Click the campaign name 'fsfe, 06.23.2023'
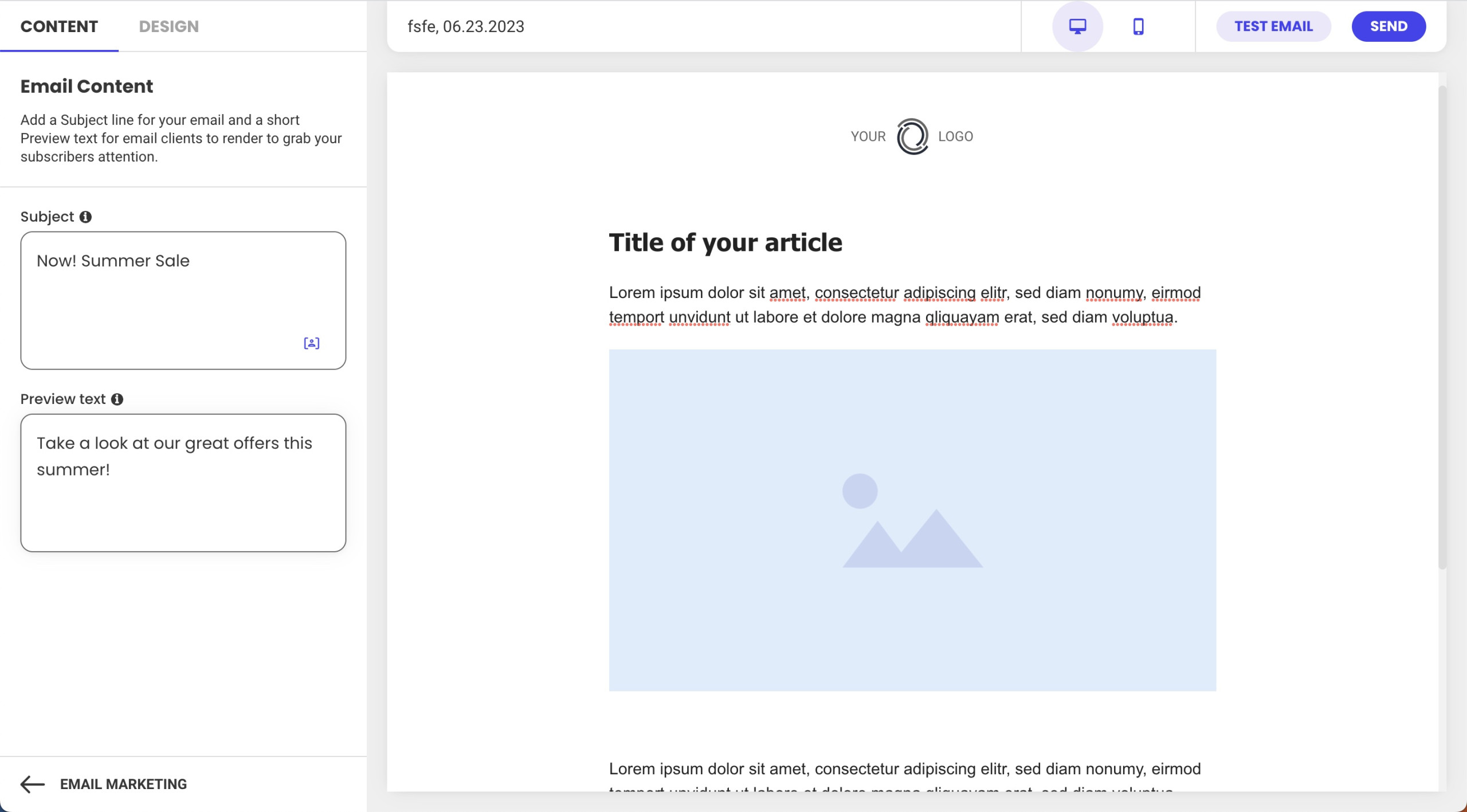 point(466,26)
